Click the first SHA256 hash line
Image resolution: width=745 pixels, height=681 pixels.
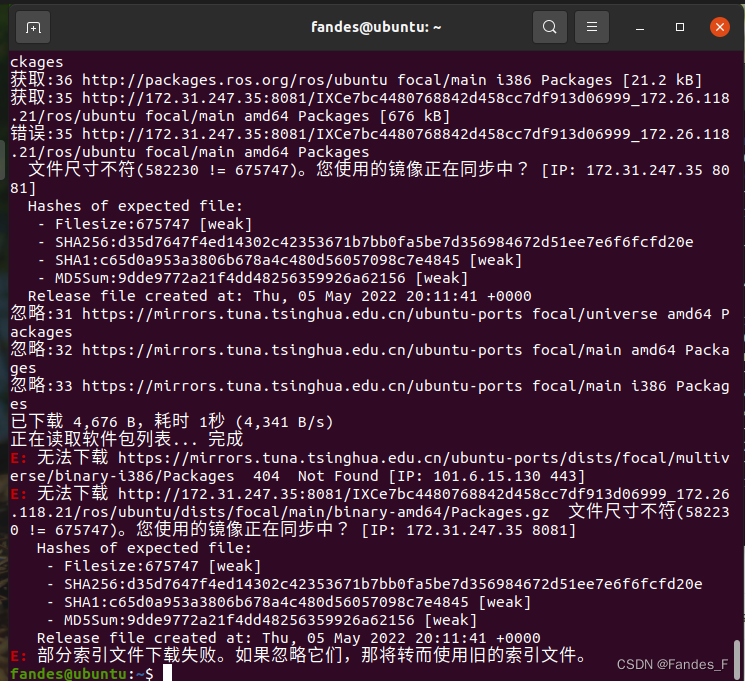click(365, 242)
